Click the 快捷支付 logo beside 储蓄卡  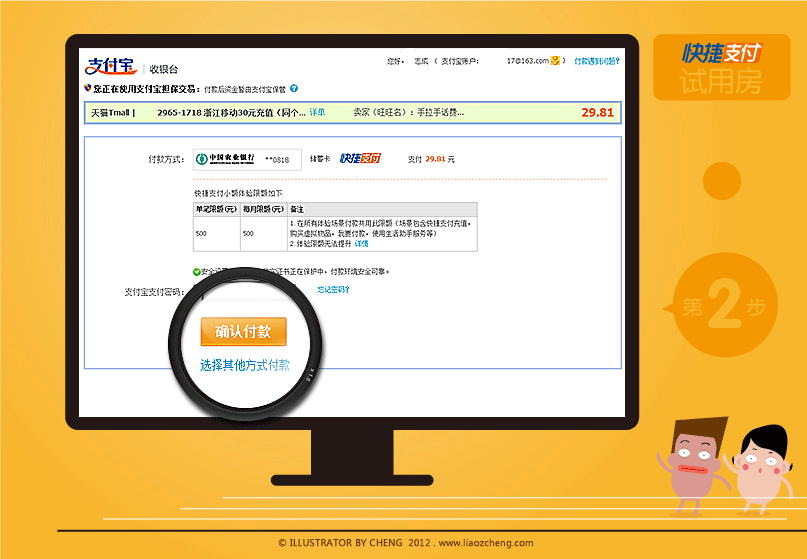(x=360, y=158)
